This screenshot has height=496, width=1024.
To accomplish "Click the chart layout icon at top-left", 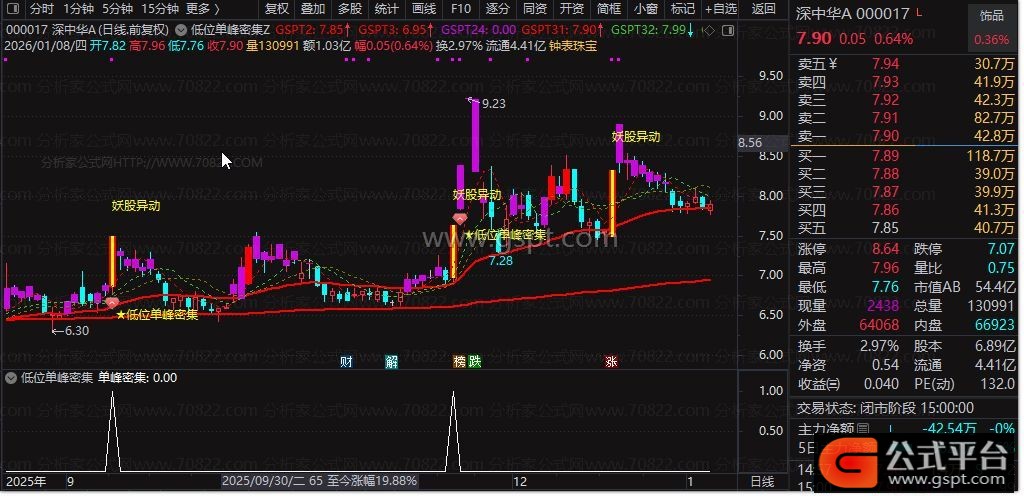I will (x=13, y=8).
